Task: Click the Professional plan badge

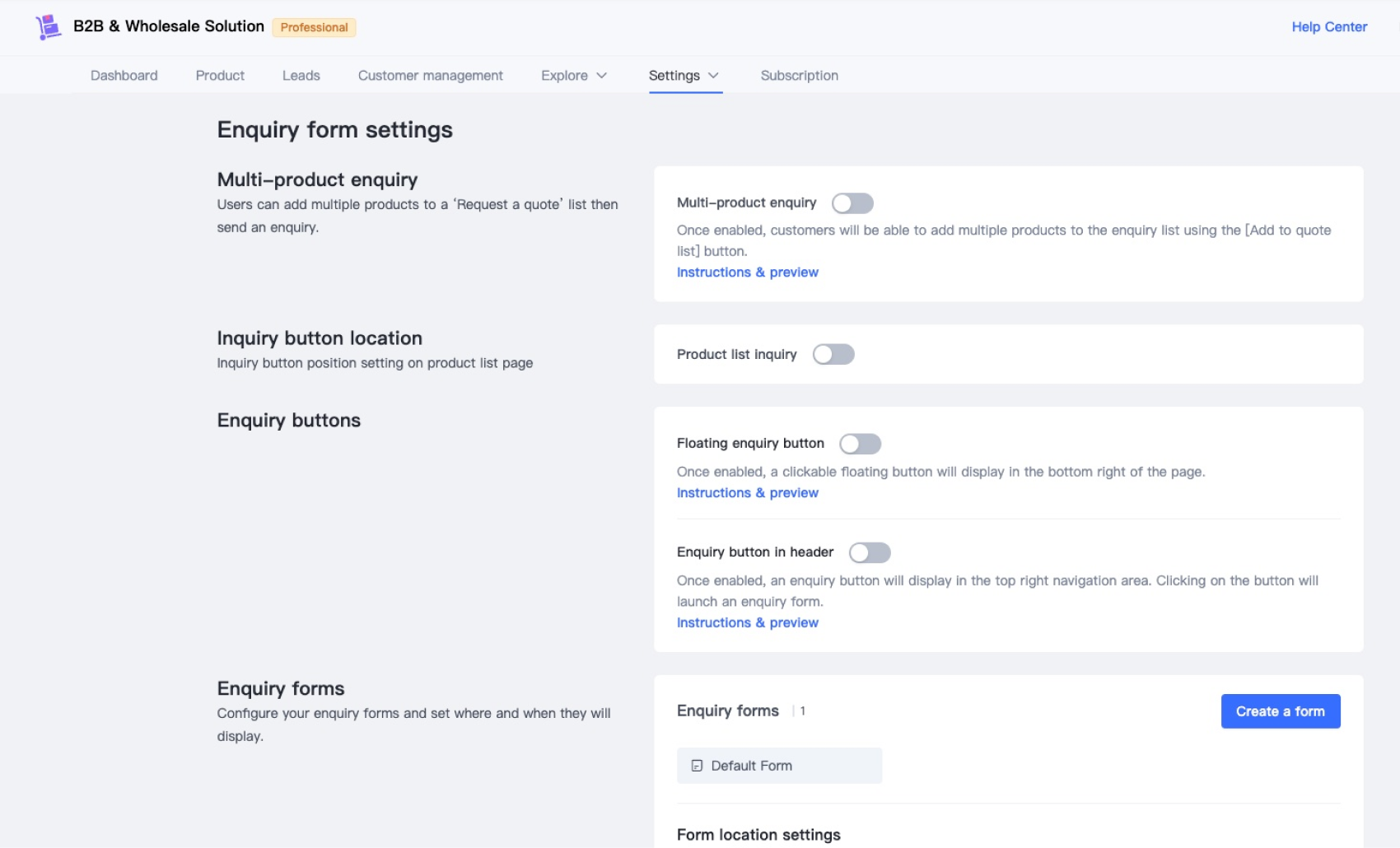Action: 314,27
